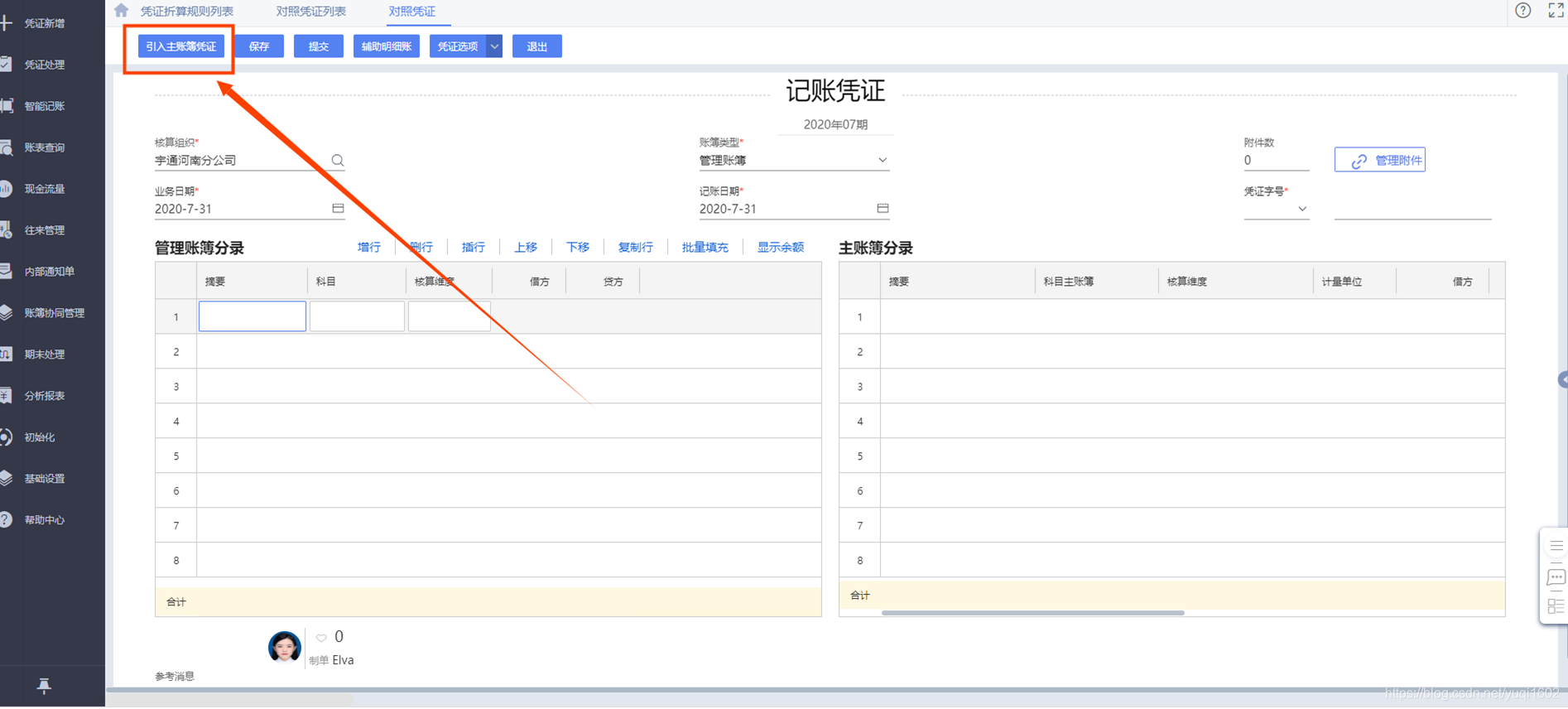Image resolution: width=1568 pixels, height=709 pixels.
Task: Click 复制行 link
Action: pyautogui.click(x=636, y=247)
